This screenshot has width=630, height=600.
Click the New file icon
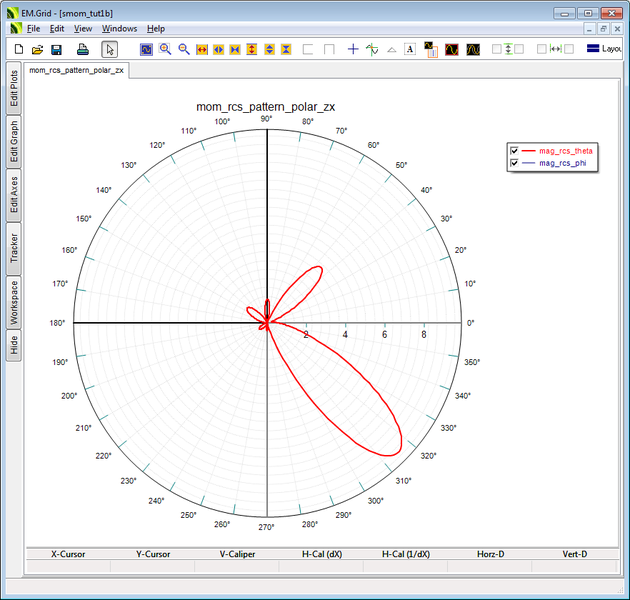18,49
